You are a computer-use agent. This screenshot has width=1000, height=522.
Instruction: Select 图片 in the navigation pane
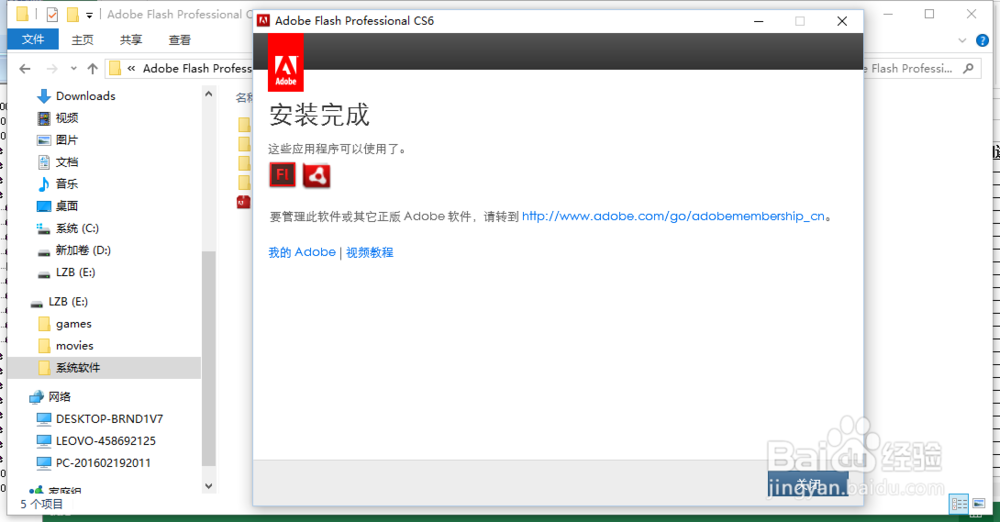tap(67, 140)
